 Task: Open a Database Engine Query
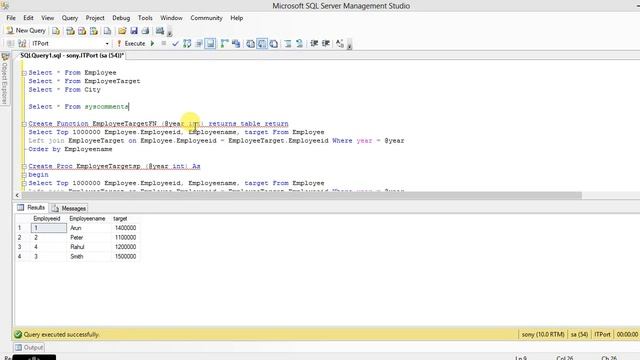tap(56, 31)
